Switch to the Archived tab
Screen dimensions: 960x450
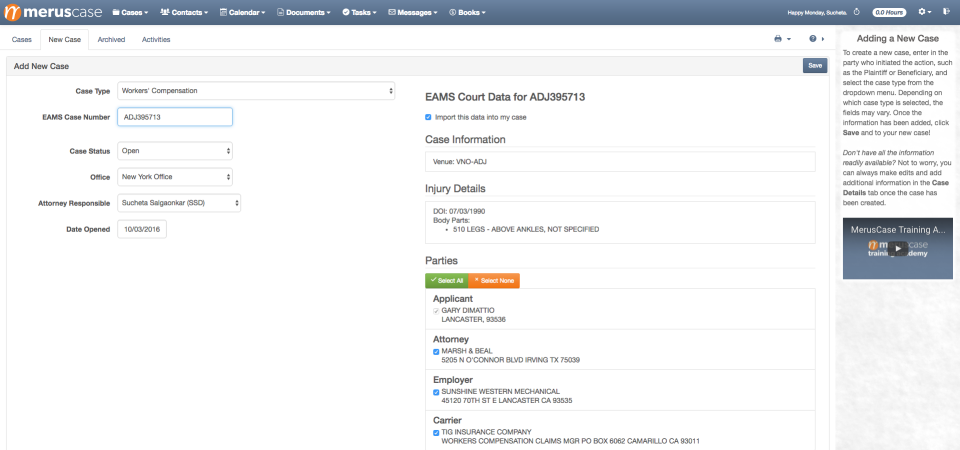tap(111, 39)
